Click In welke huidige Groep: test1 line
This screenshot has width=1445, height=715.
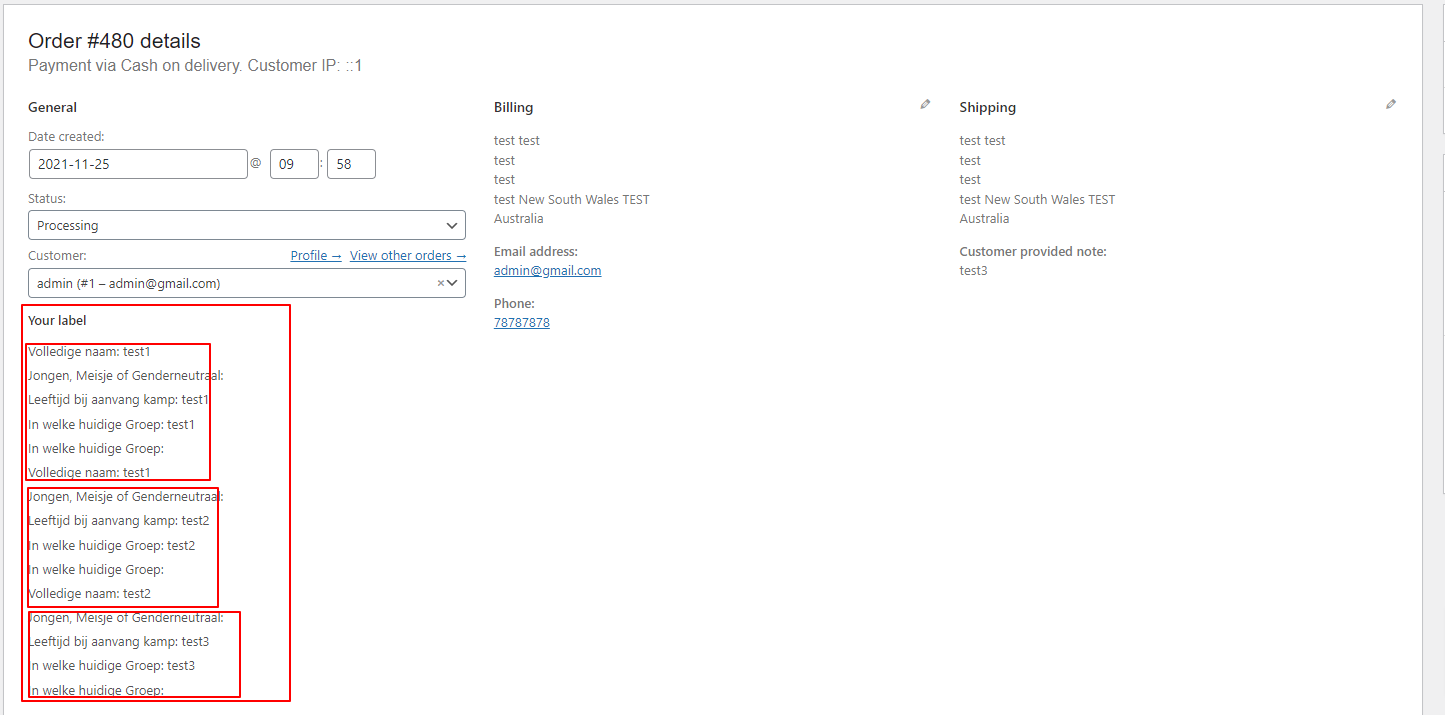(x=111, y=425)
